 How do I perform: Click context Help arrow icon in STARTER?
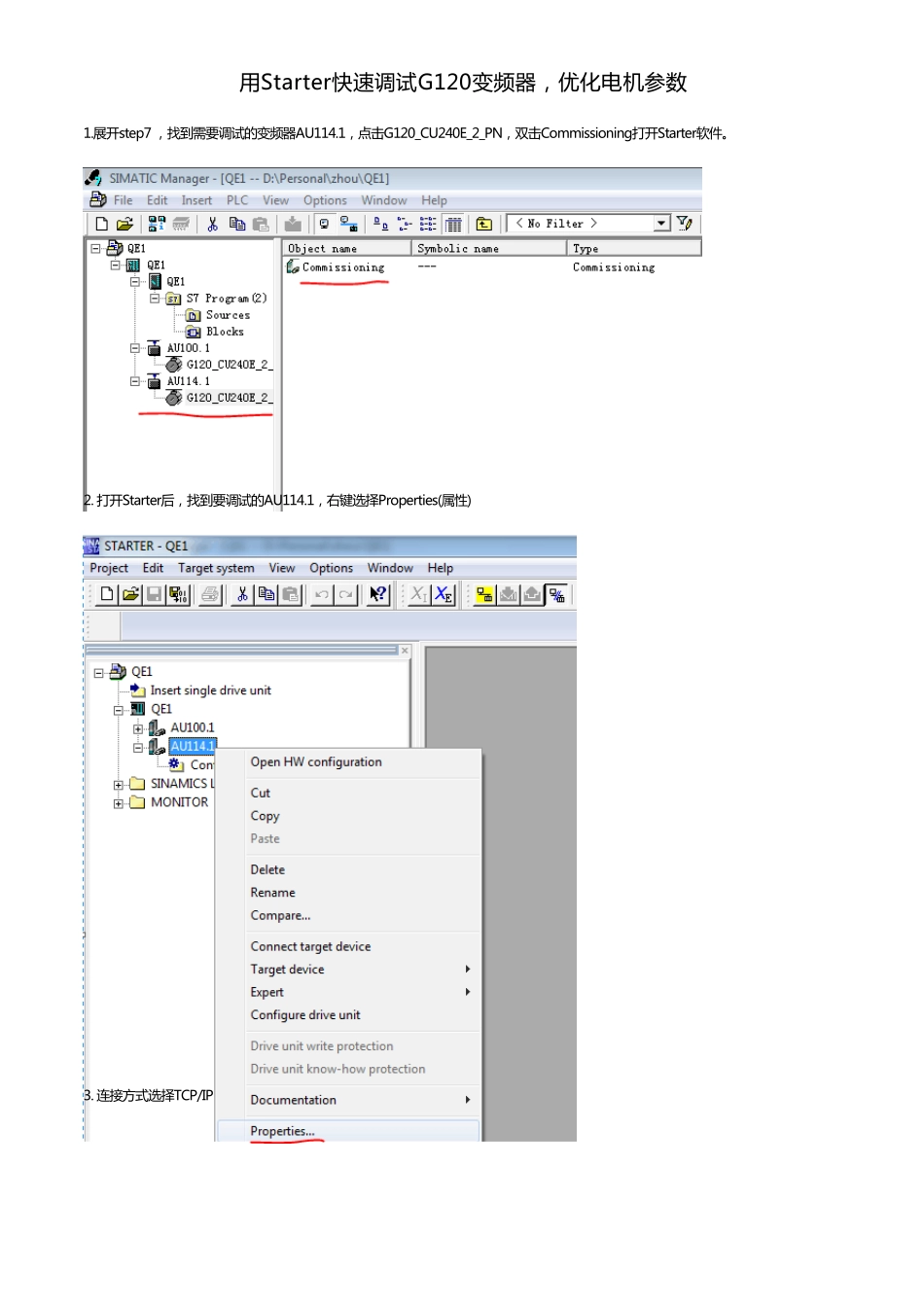pyautogui.click(x=377, y=594)
